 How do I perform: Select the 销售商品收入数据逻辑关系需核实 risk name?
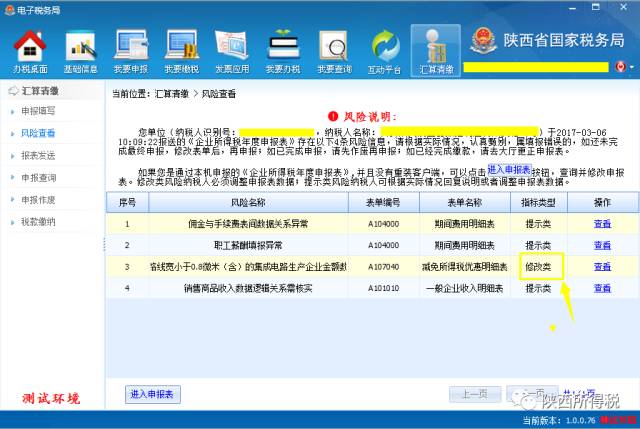[248, 288]
